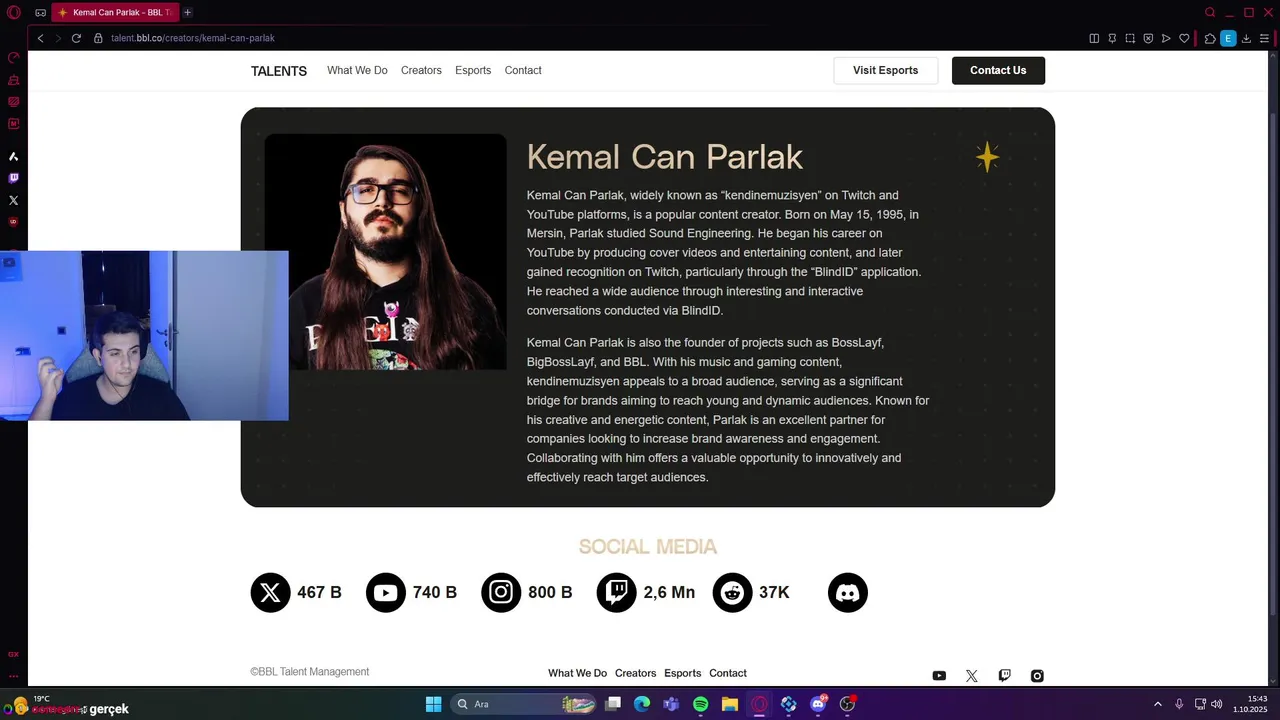1280x720 pixels.
Task: Click the gold star decoration on the profile card
Action: 987,157
